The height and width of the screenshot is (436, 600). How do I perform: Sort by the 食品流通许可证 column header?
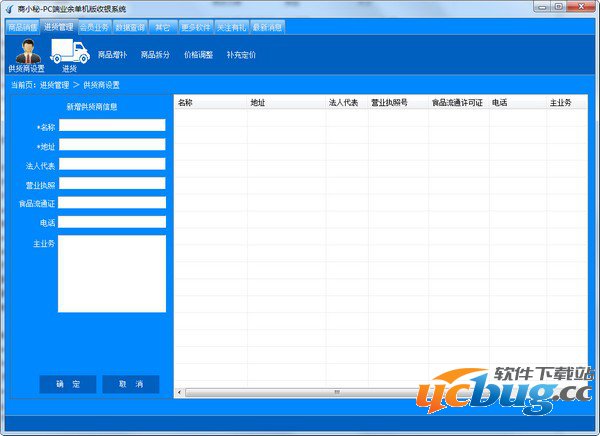459,103
